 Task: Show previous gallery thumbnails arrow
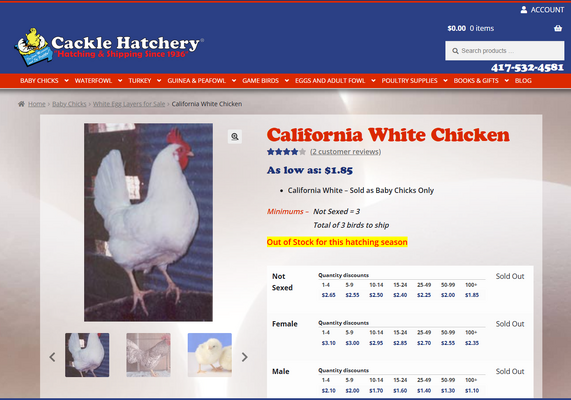pos(52,357)
